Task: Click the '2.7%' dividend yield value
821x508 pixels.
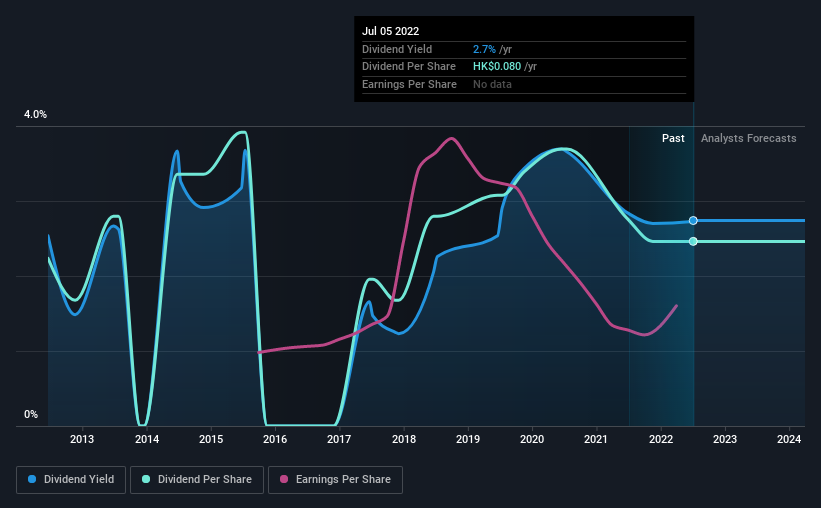Action: 484,49
